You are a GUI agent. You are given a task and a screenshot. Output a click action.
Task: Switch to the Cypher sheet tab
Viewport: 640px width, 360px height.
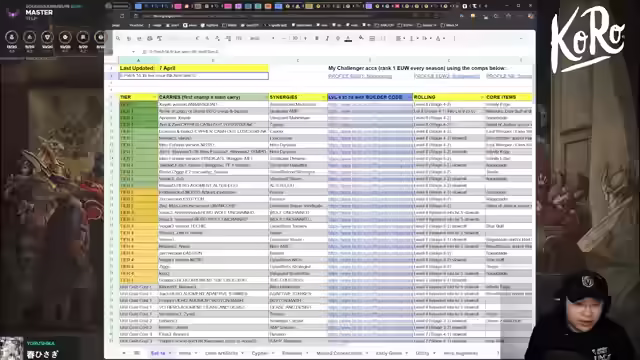pyautogui.click(x=259, y=353)
